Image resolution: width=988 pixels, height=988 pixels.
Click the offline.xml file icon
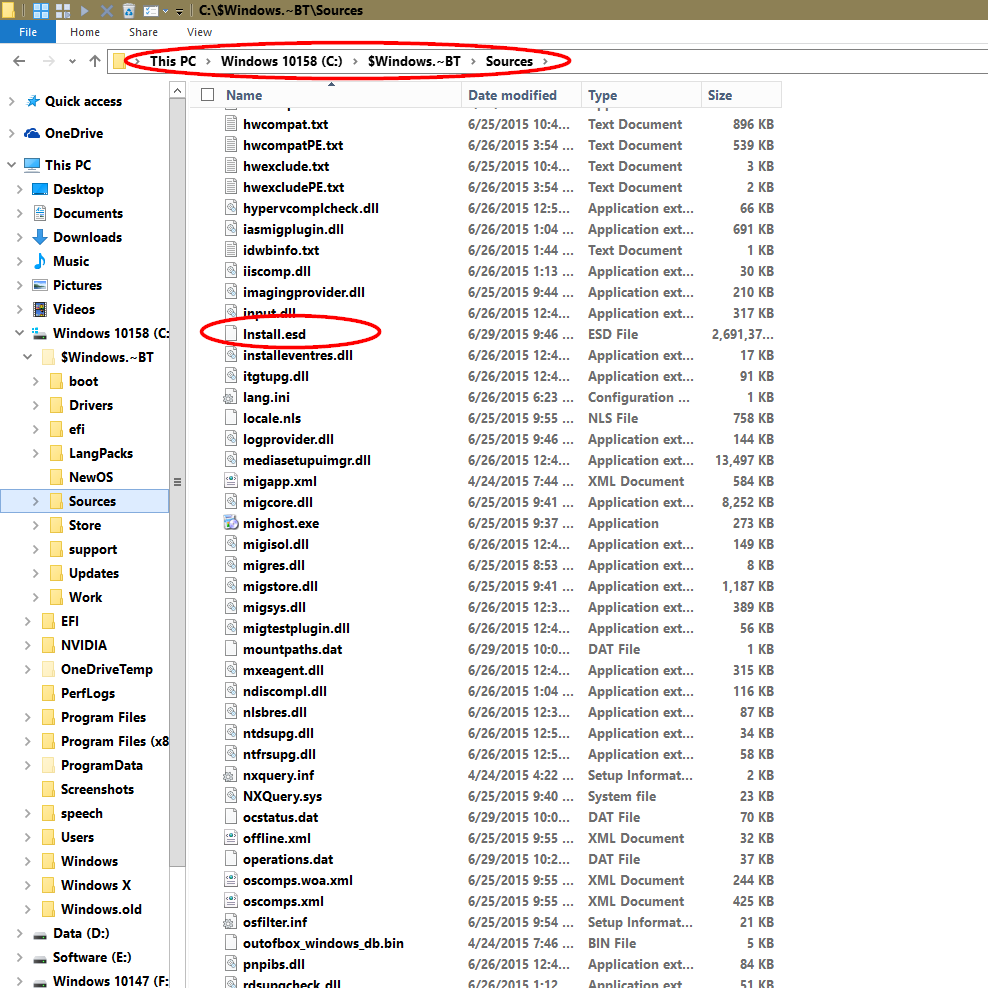[231, 838]
